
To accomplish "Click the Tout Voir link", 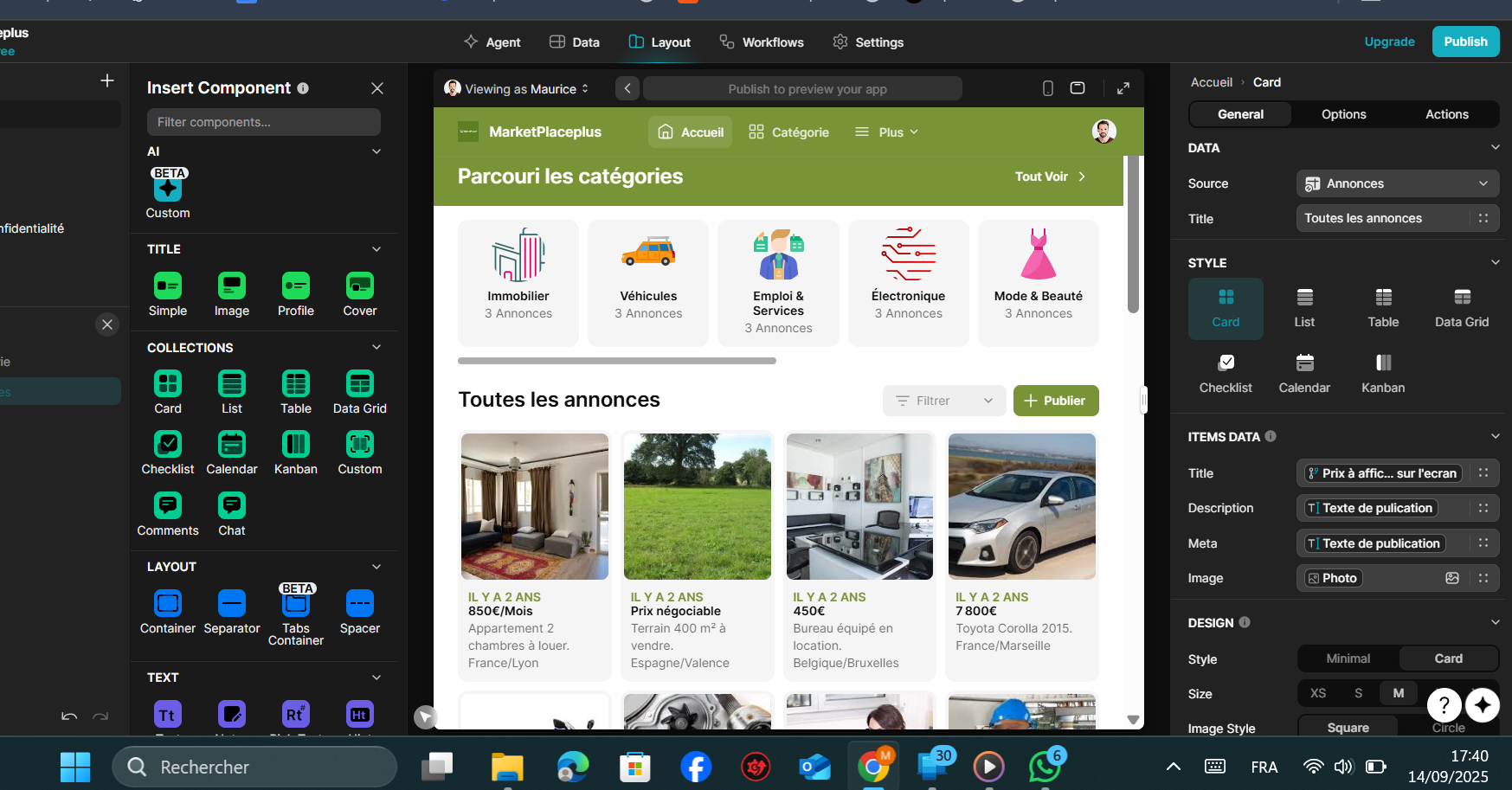I will tap(1049, 177).
